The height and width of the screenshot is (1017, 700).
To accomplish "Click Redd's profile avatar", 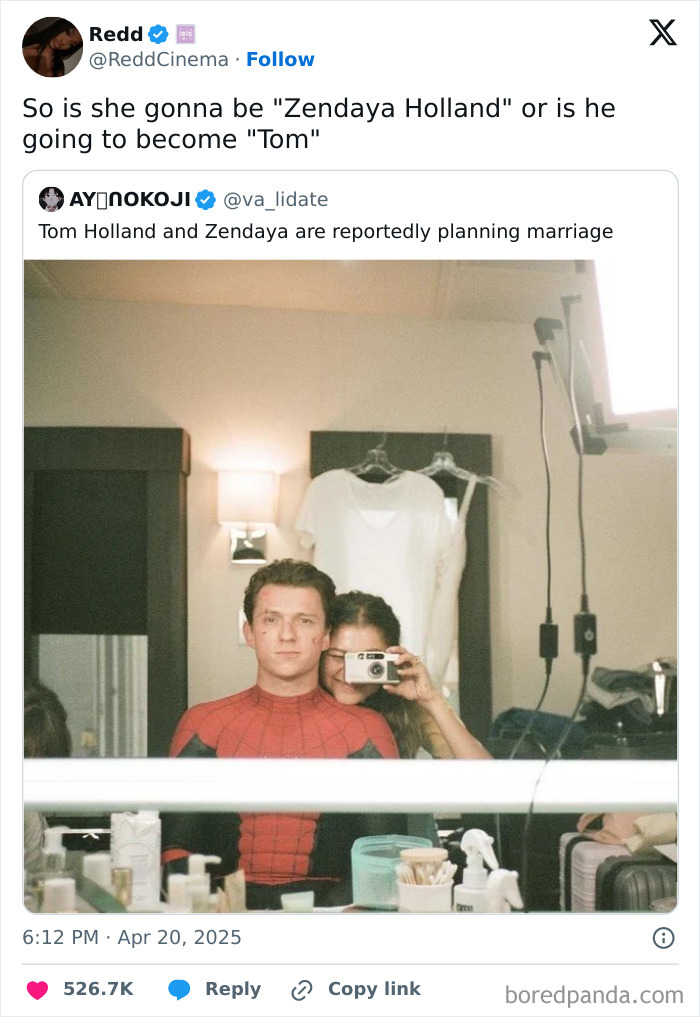I will 52,46.
